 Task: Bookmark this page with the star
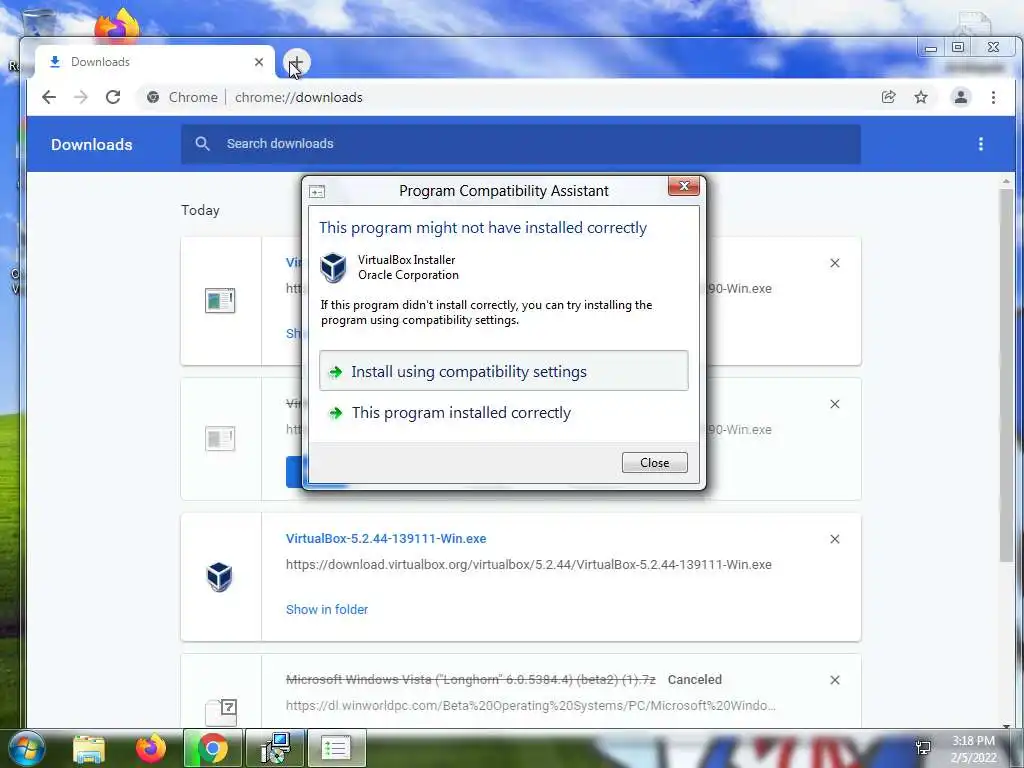click(921, 97)
